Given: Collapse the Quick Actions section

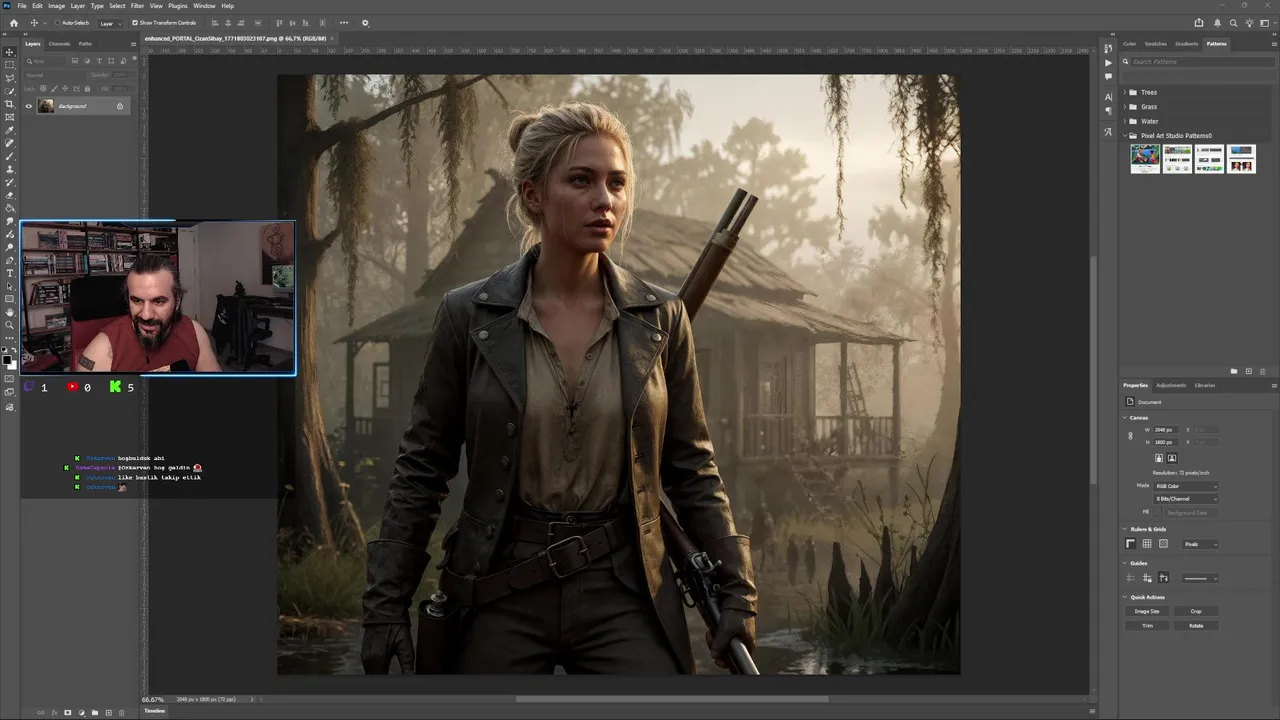Looking at the screenshot, I should tap(1124, 597).
